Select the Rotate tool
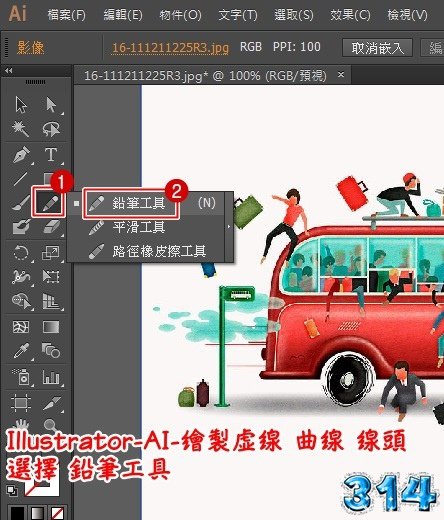The width and height of the screenshot is (444, 520). 21,253
